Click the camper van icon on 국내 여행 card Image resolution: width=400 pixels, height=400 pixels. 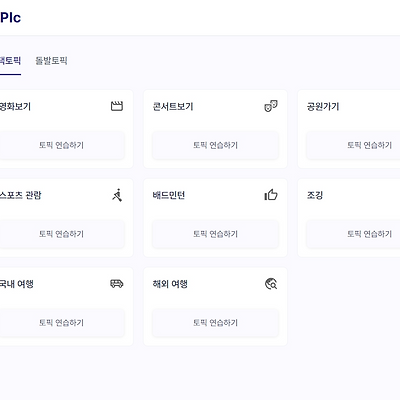coord(117,284)
